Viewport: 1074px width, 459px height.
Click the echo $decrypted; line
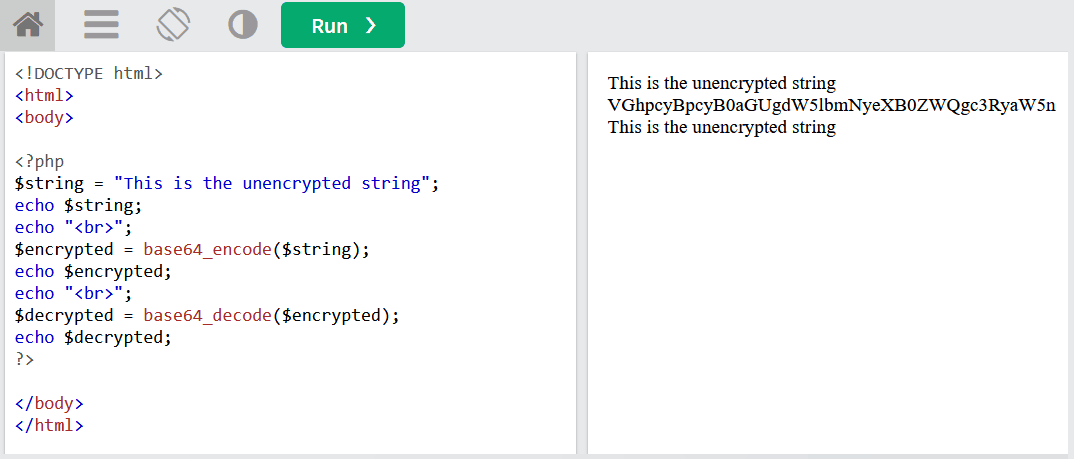click(92, 338)
